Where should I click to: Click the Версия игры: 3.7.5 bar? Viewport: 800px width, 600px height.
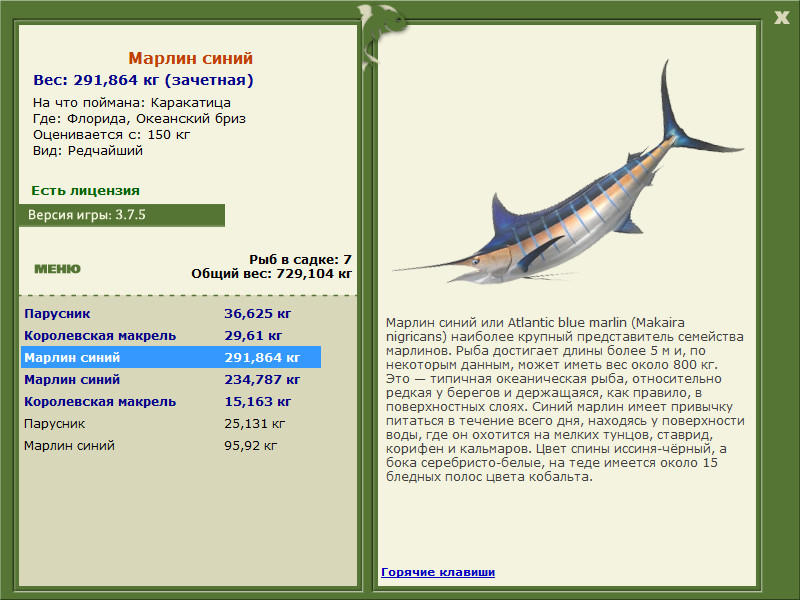point(122,215)
